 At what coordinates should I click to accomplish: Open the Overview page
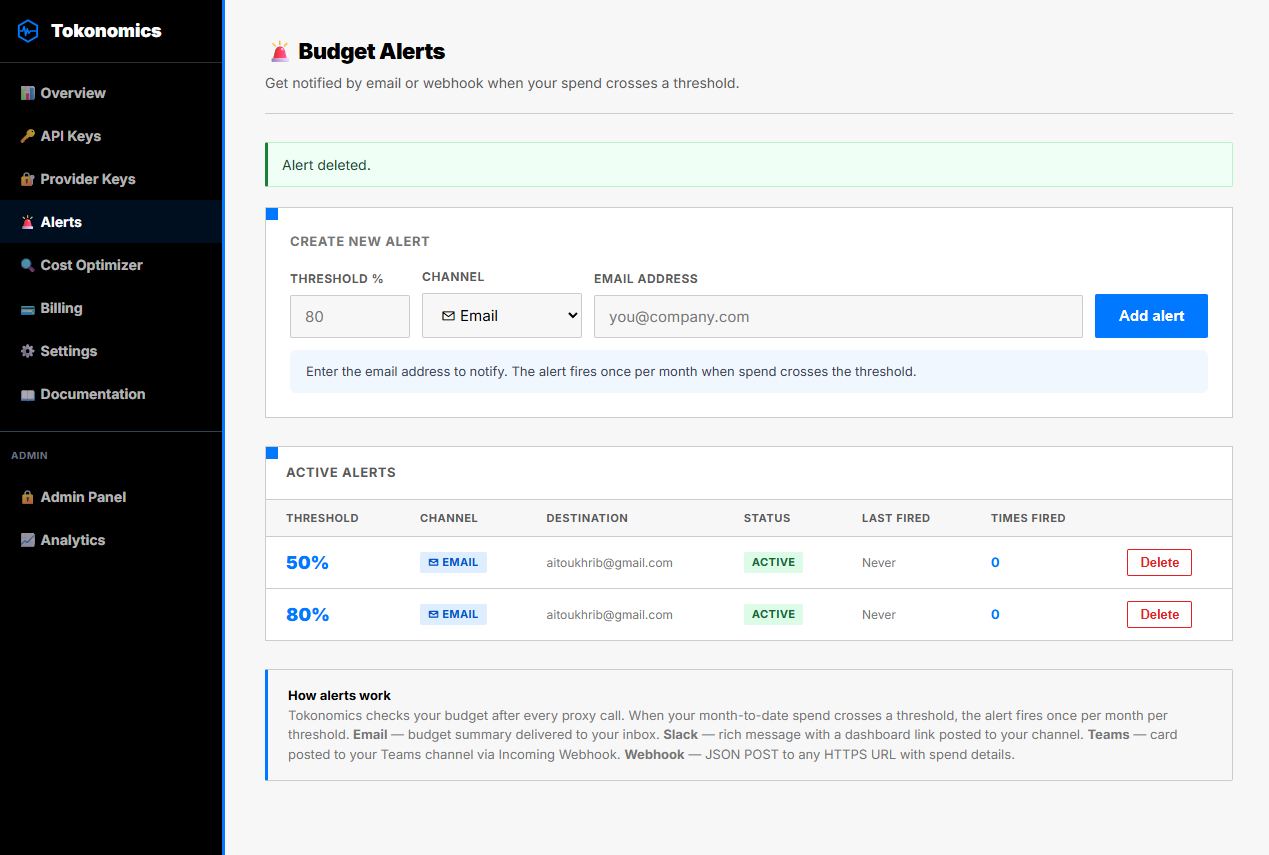111,93
